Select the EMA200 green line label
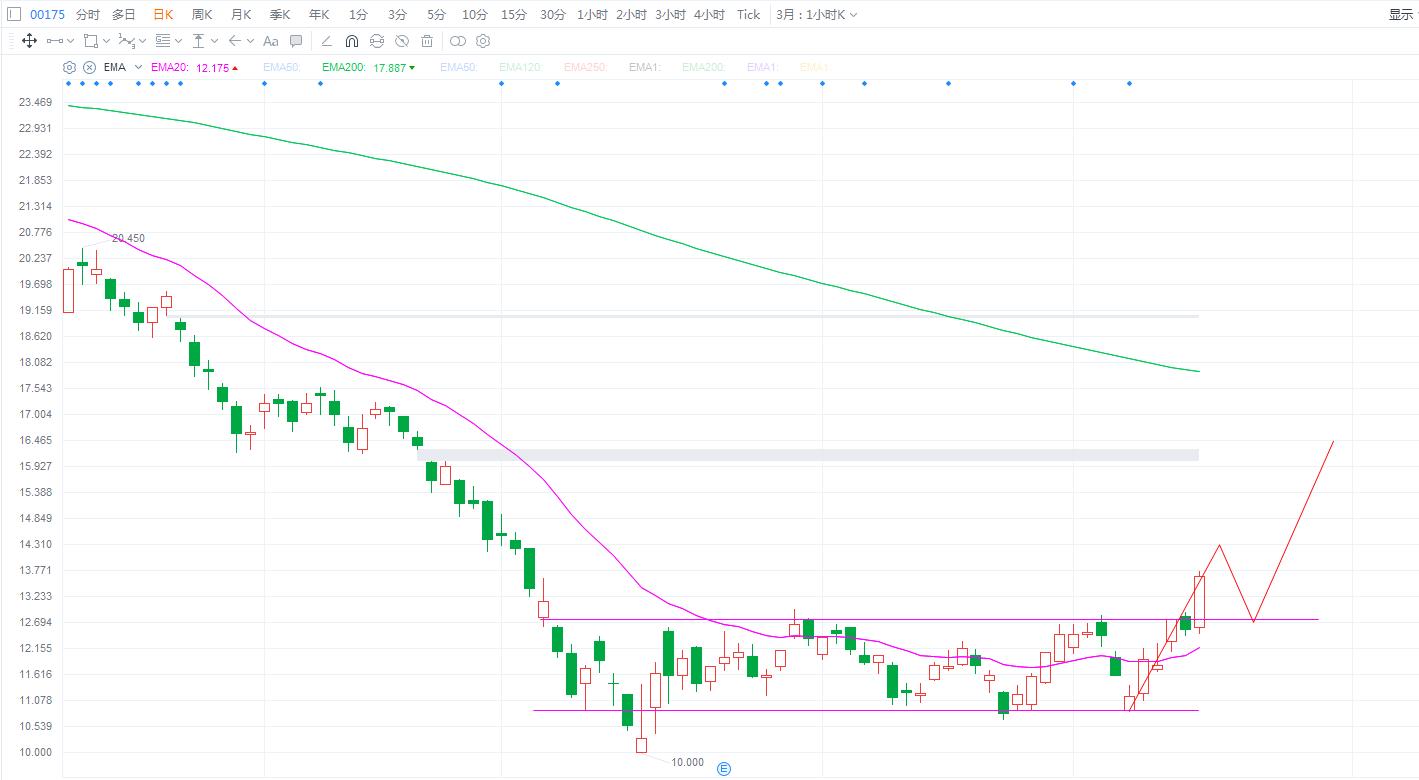1419x780 pixels. click(x=338, y=67)
